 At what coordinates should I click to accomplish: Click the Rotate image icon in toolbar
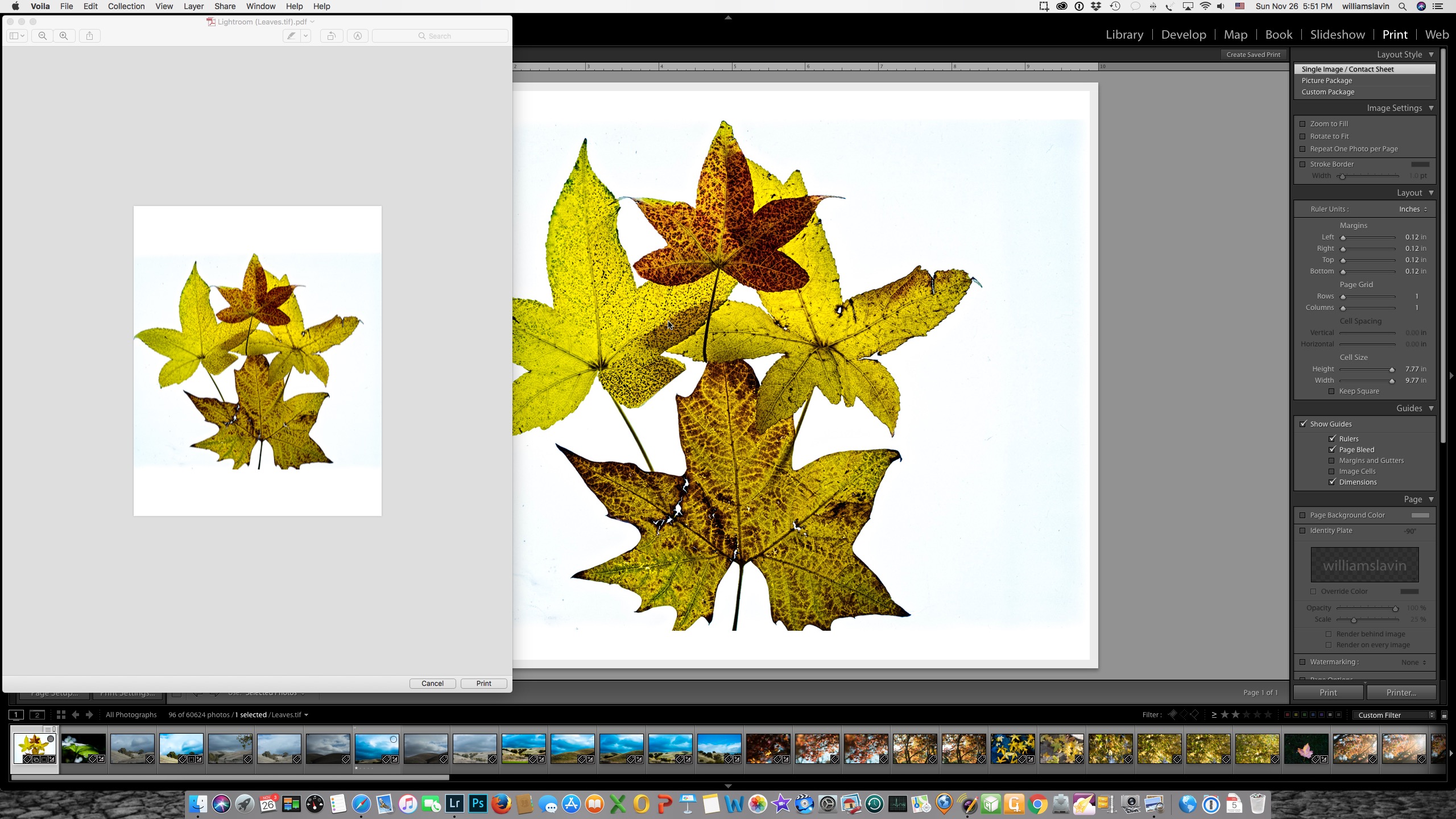tap(331, 36)
